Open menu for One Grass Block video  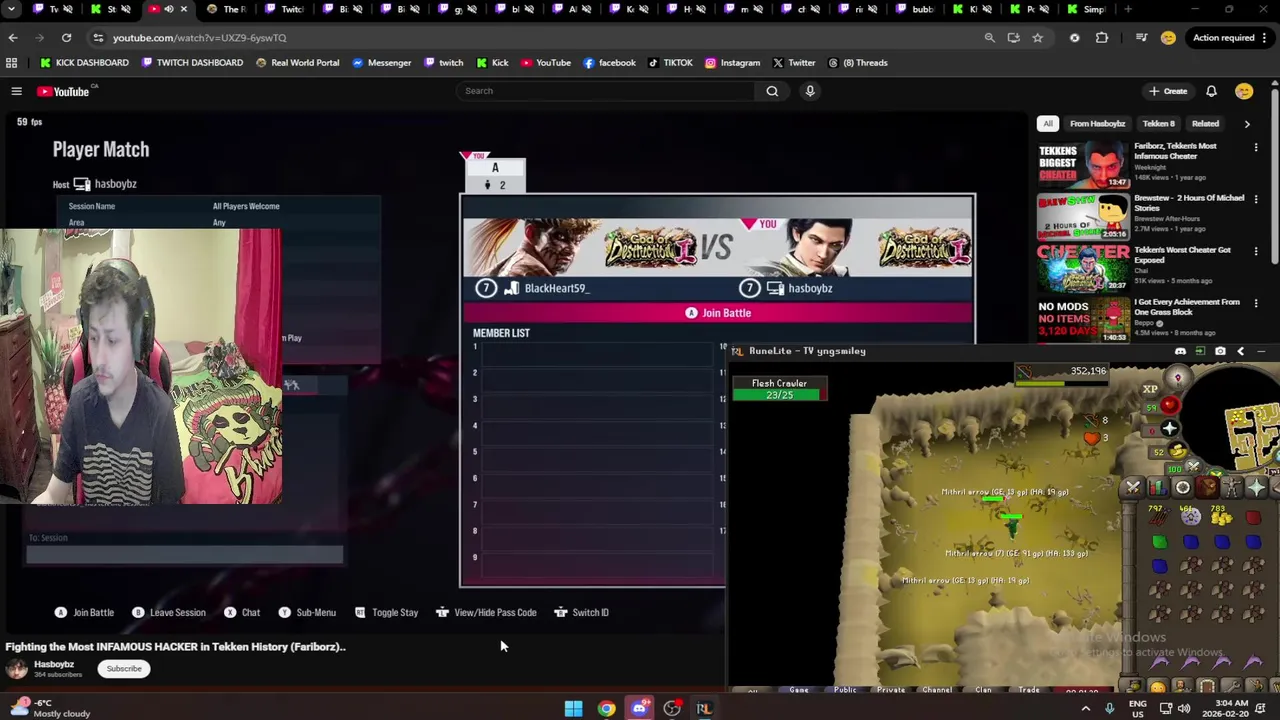[x=1256, y=303]
